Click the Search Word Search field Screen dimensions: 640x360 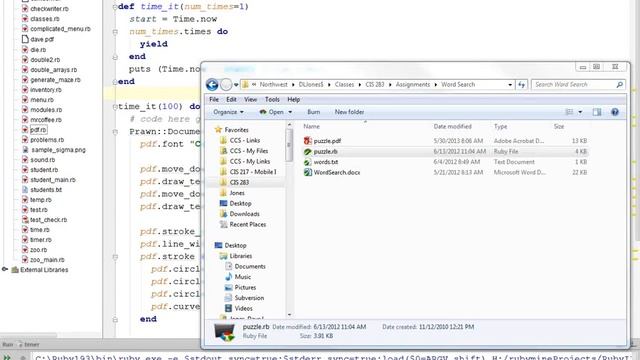point(578,84)
